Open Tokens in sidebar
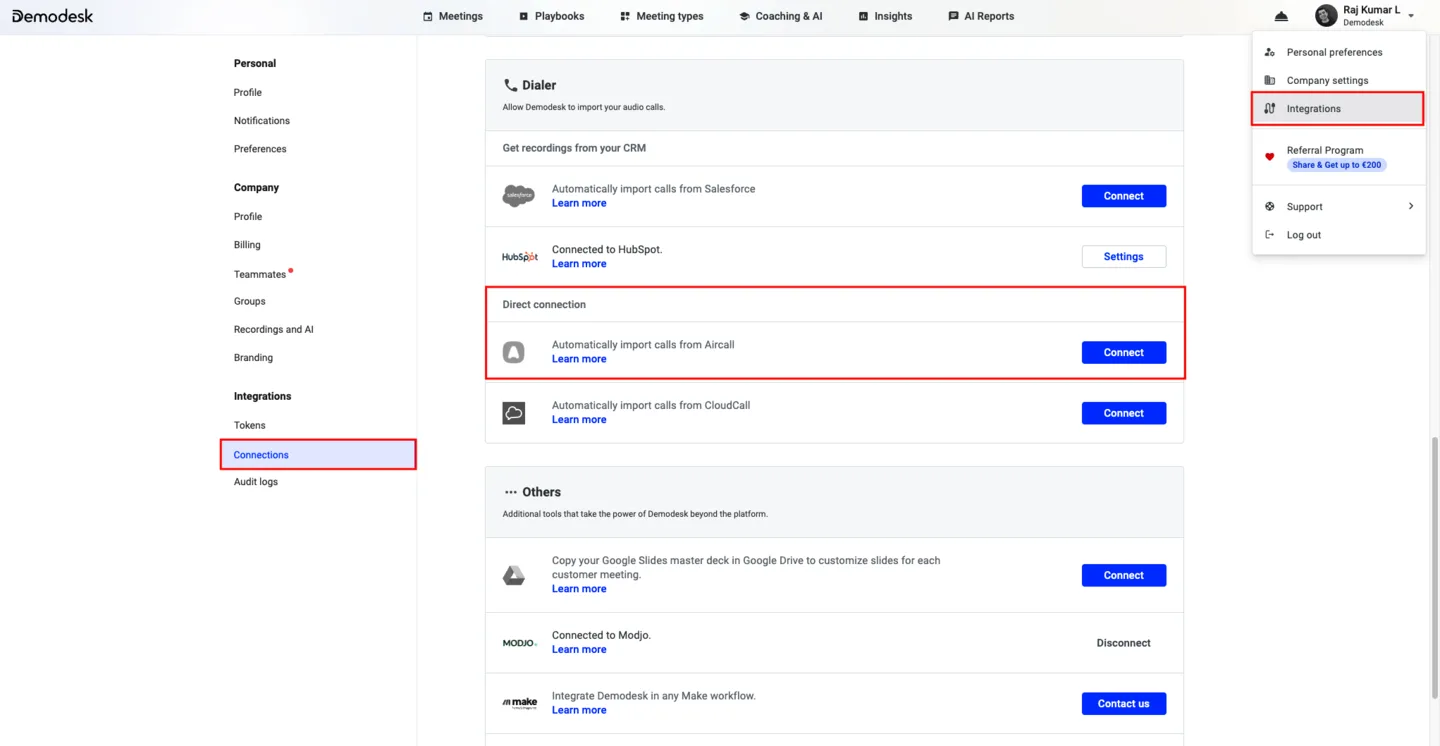Viewport: 1440px width, 746px height. [x=250, y=425]
